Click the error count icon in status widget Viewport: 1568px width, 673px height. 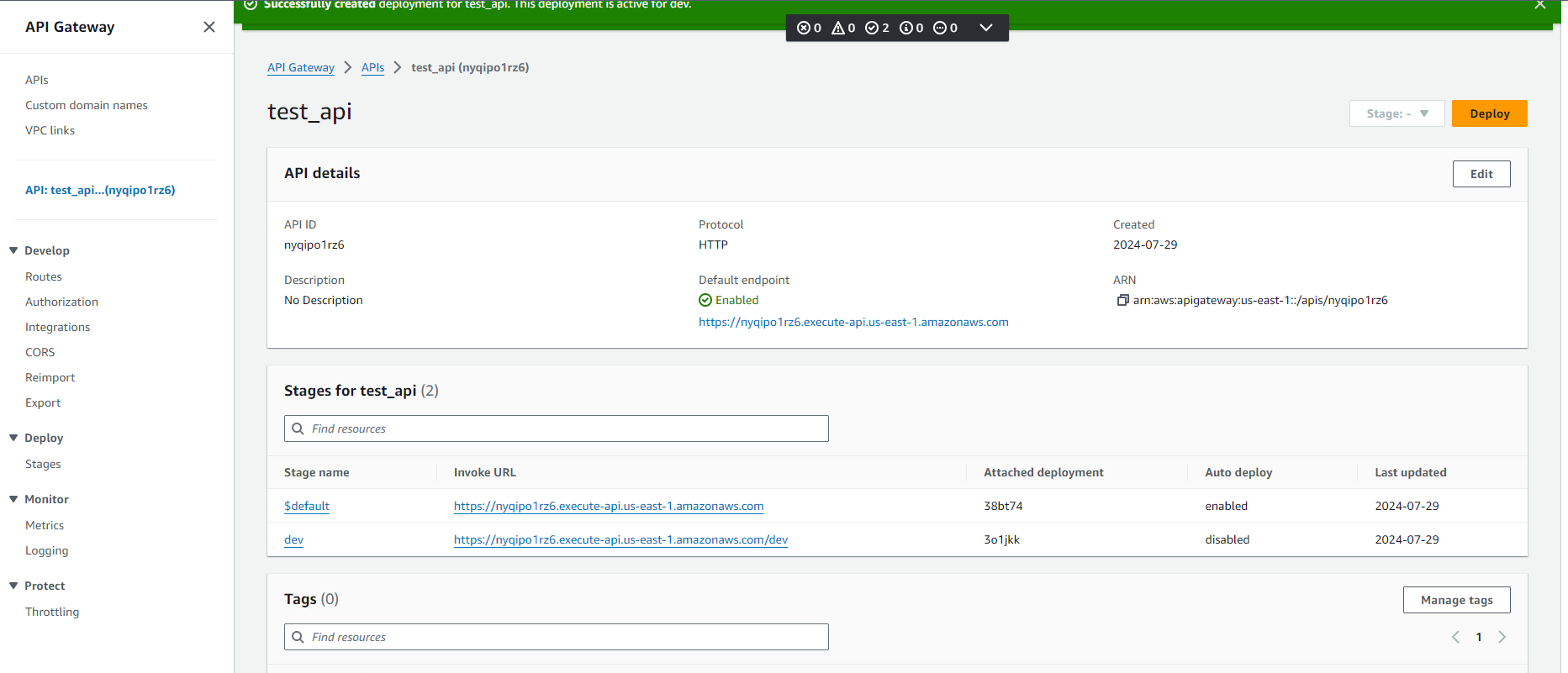804,28
